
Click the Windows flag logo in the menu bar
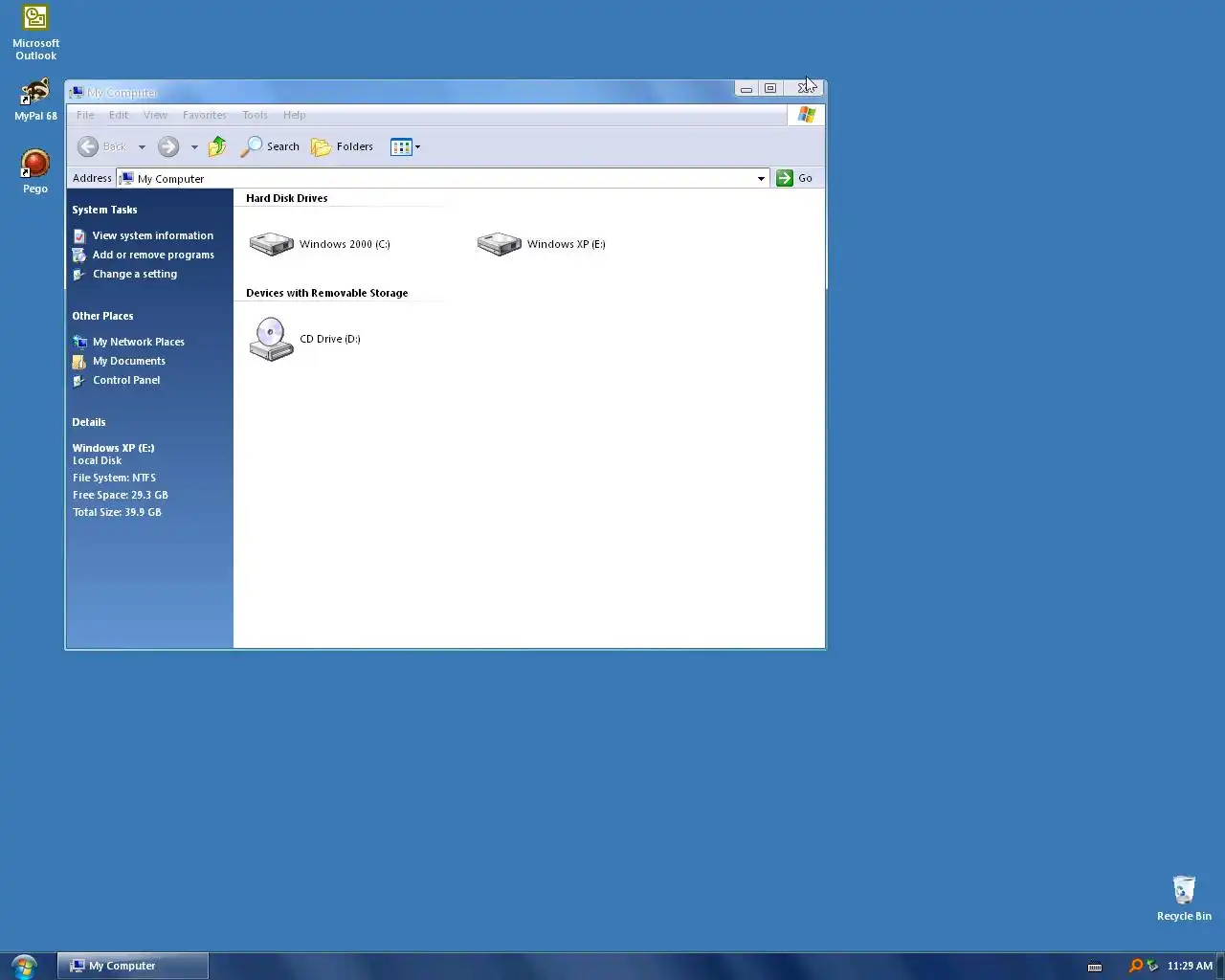807,115
